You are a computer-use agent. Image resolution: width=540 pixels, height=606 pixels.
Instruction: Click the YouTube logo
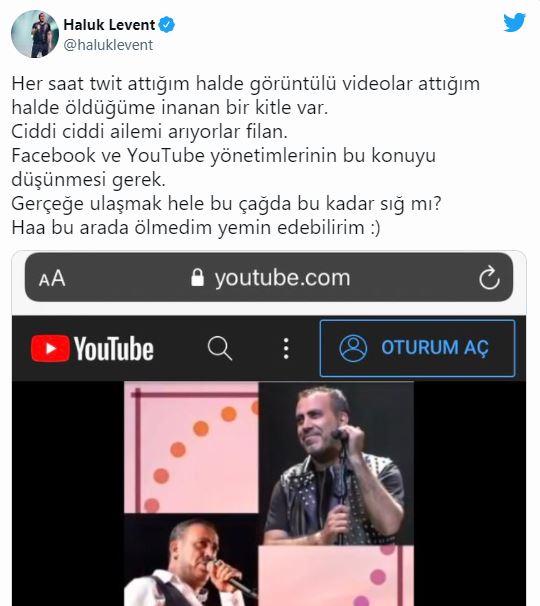[x=92, y=348]
